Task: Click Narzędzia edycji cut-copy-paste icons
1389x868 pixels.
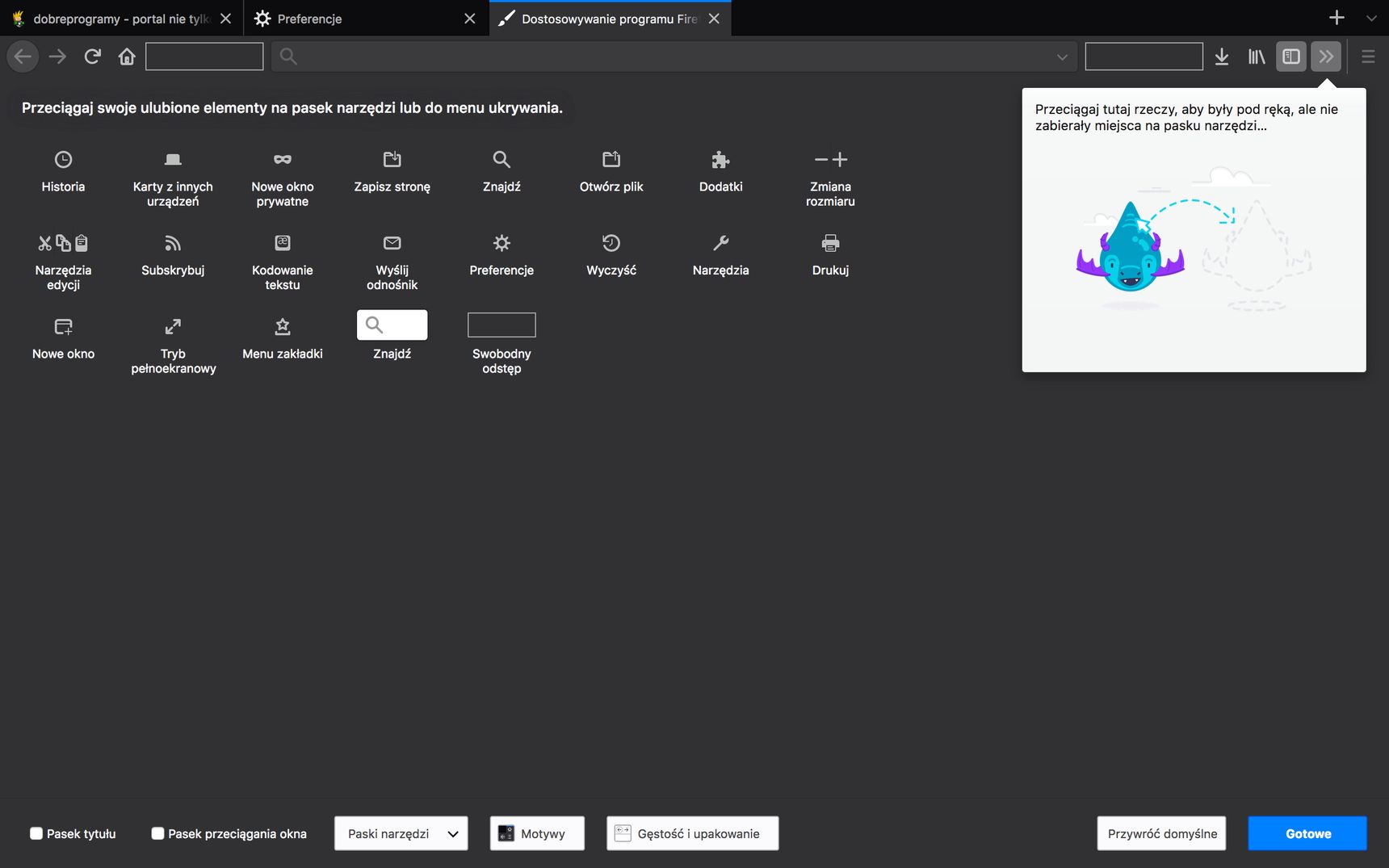Action: 63,243
